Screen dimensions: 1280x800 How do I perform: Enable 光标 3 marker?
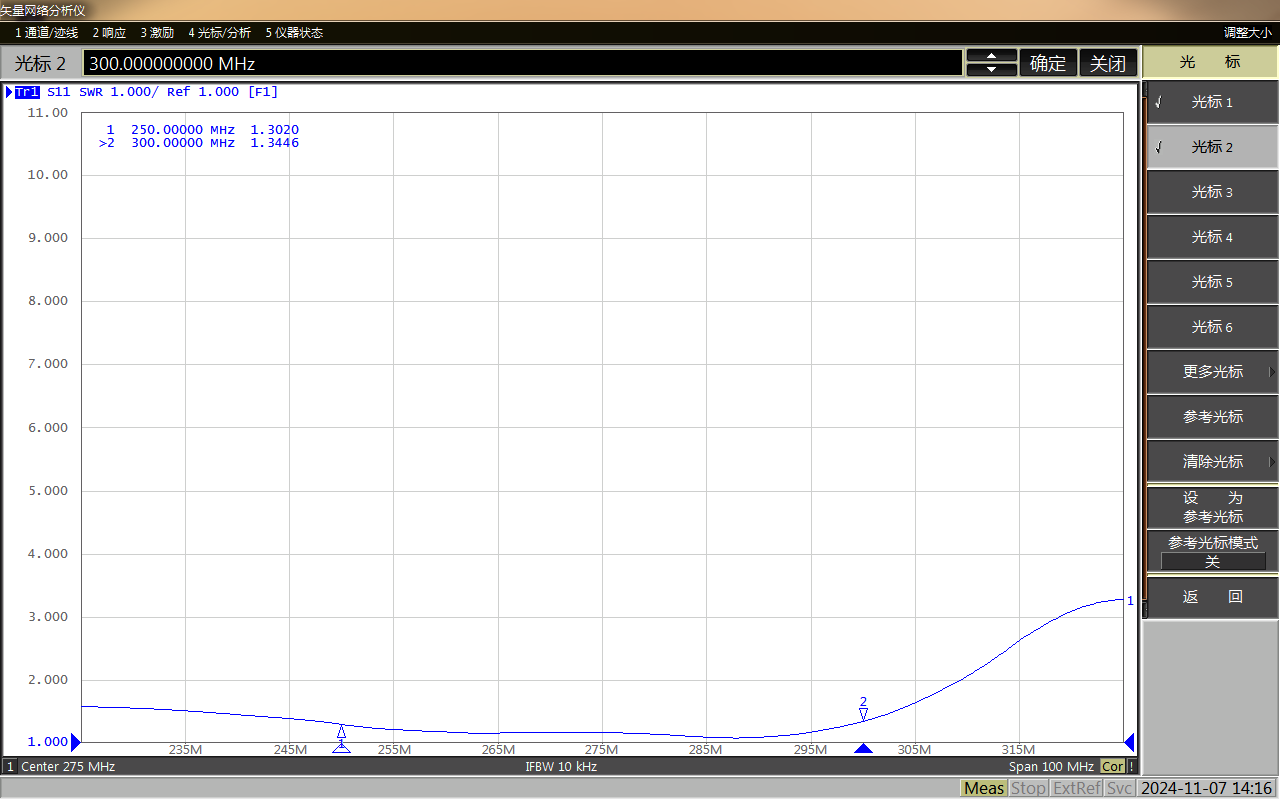click(x=1211, y=192)
